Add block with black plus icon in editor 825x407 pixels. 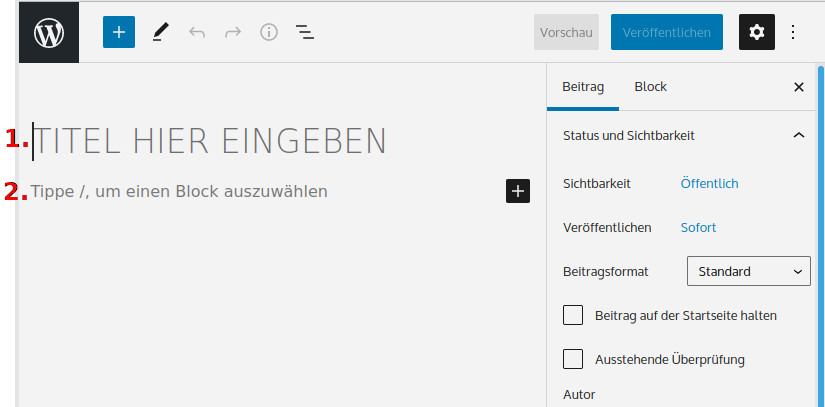(518, 191)
